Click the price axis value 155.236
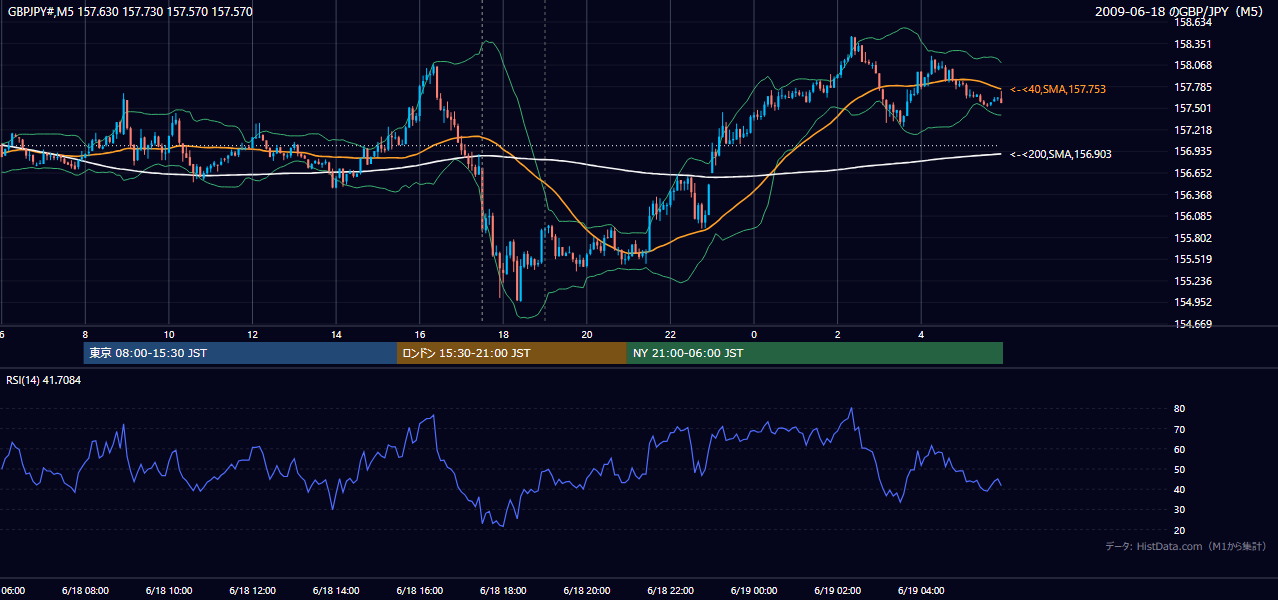 [1194, 281]
